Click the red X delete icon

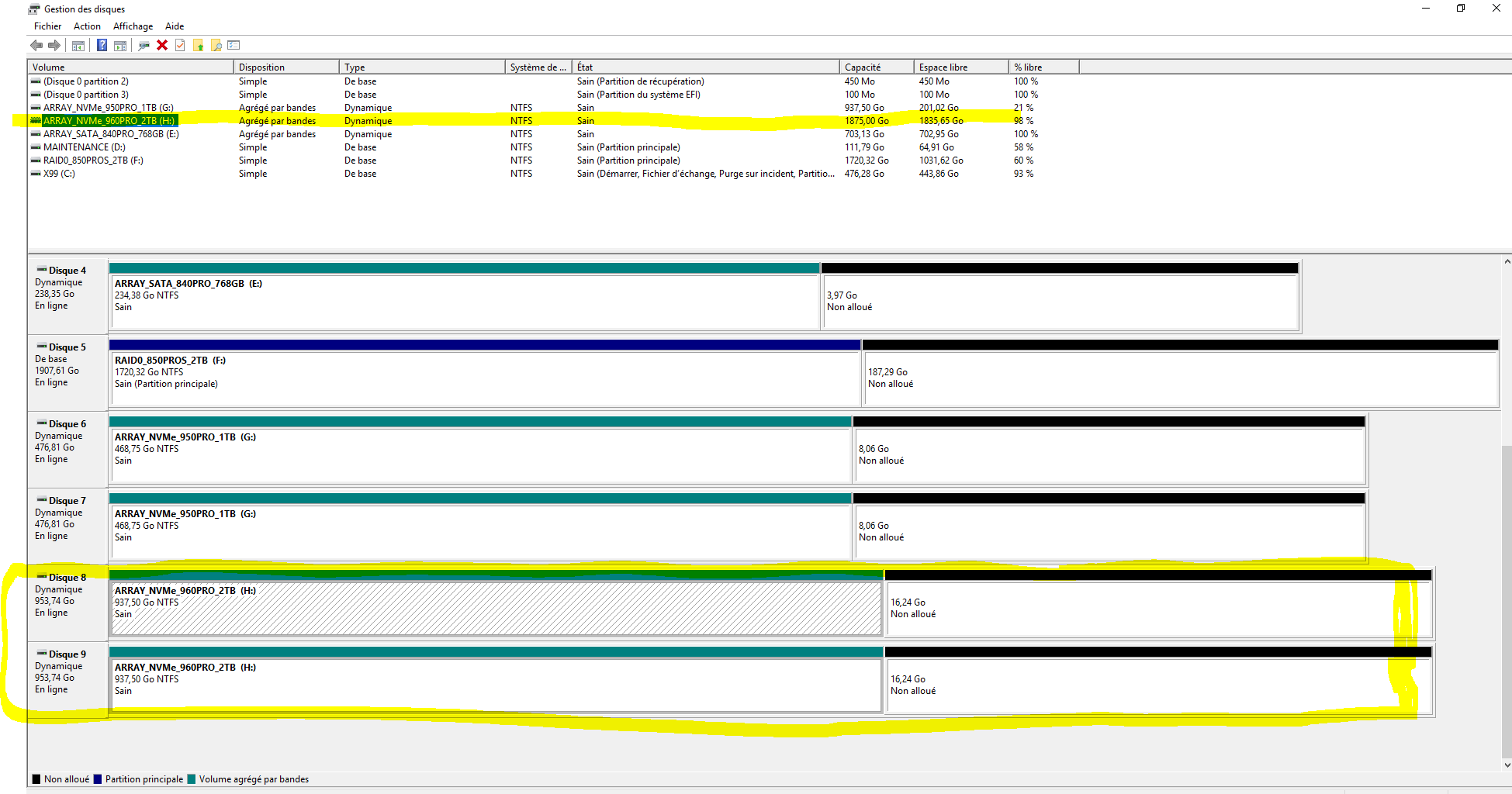pyautogui.click(x=162, y=46)
